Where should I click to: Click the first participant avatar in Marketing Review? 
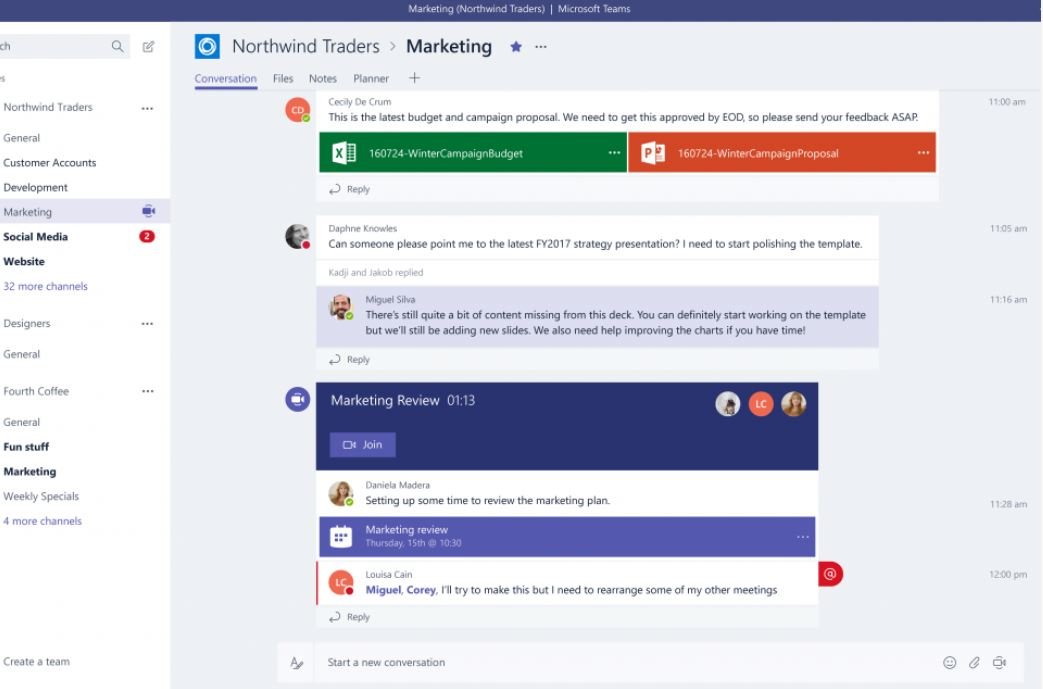[728, 404]
